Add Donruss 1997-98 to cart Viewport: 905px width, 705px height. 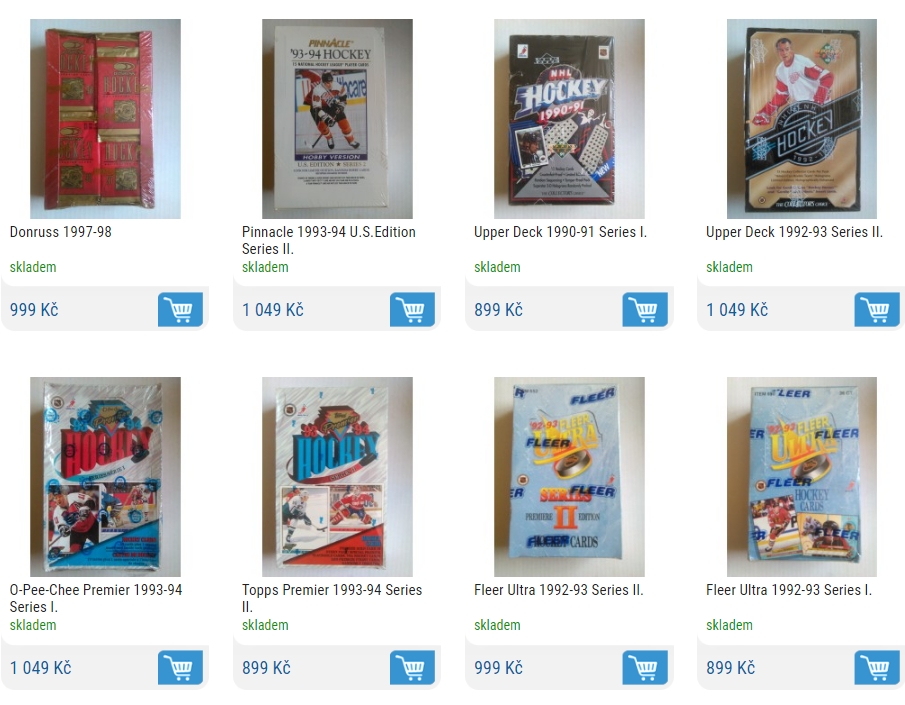[x=180, y=309]
